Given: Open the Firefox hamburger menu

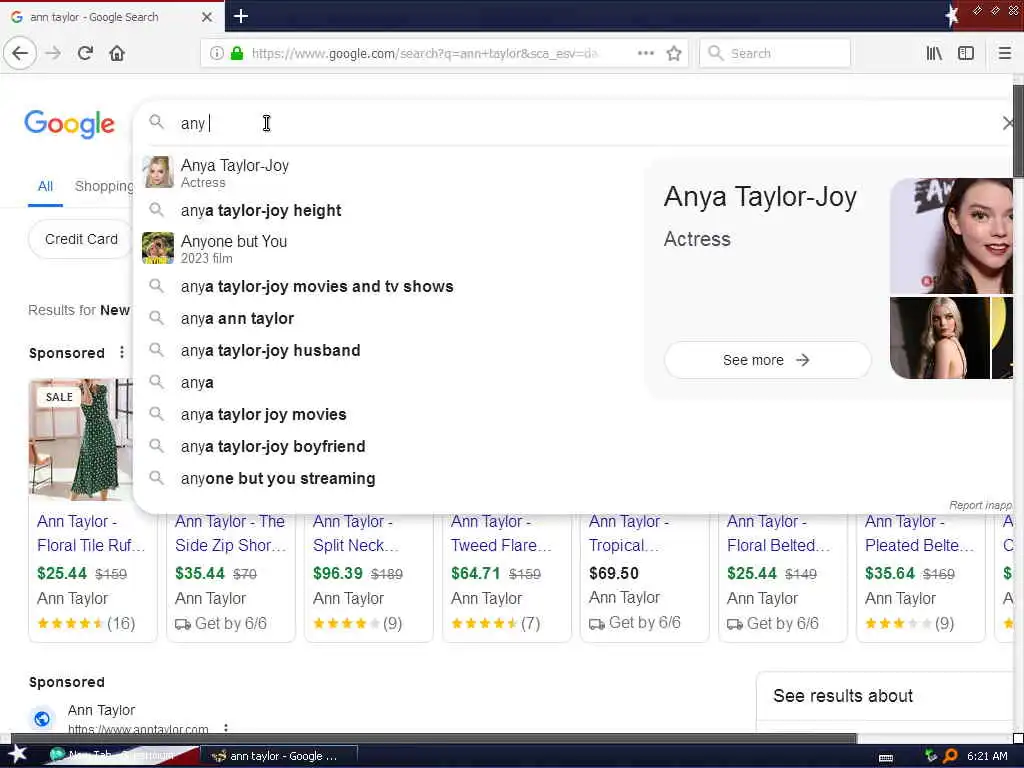Looking at the screenshot, I should pyautogui.click(x=1005, y=53).
